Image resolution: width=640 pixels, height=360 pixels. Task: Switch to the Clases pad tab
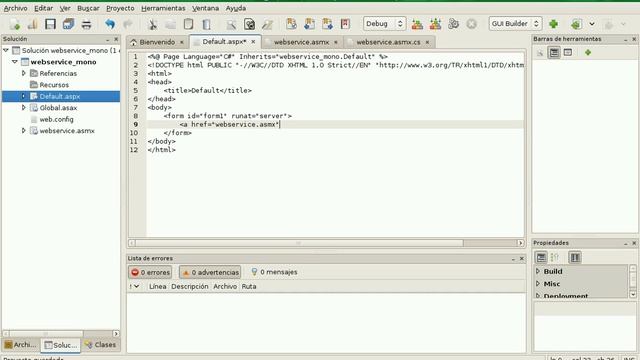pos(100,345)
